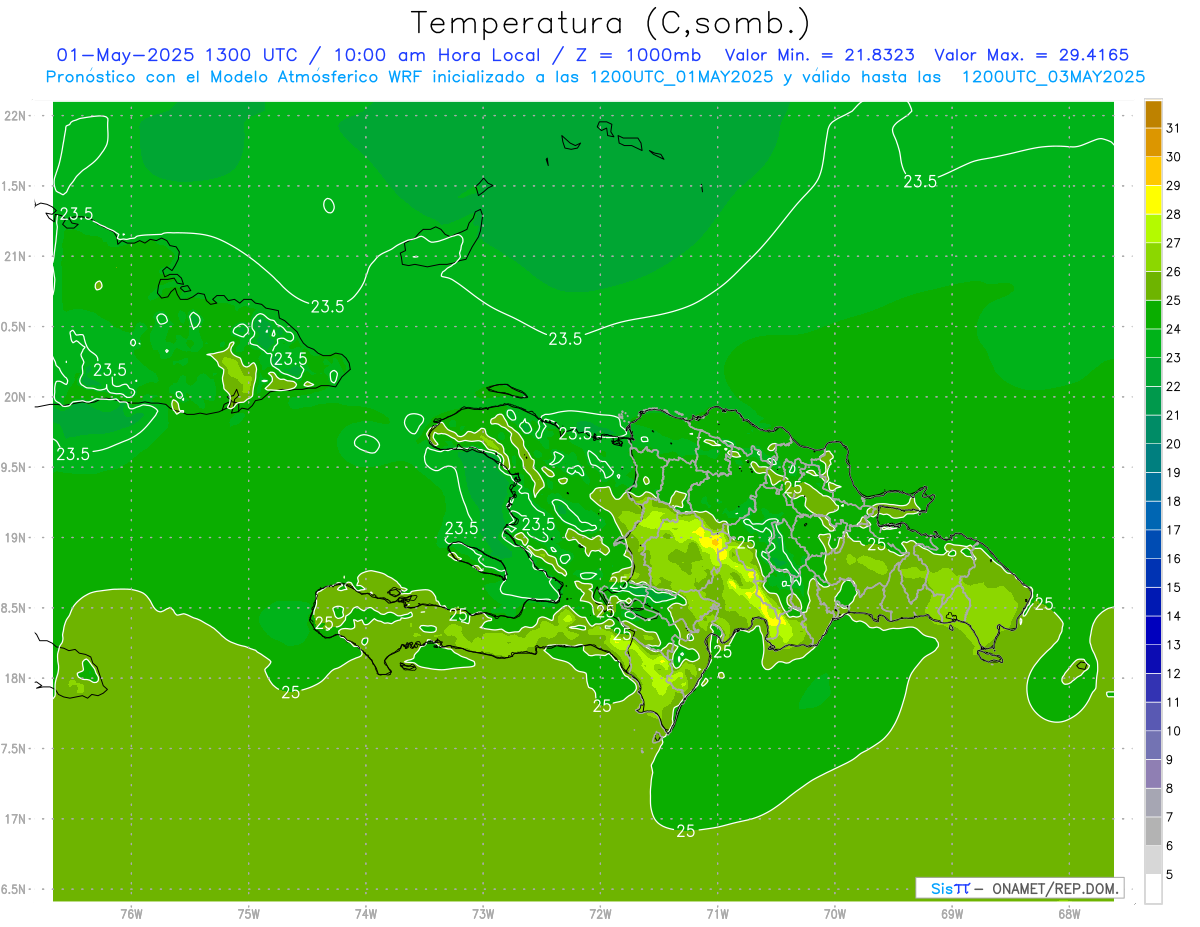Click the blue swatch between 15 and 16

tap(1153, 572)
